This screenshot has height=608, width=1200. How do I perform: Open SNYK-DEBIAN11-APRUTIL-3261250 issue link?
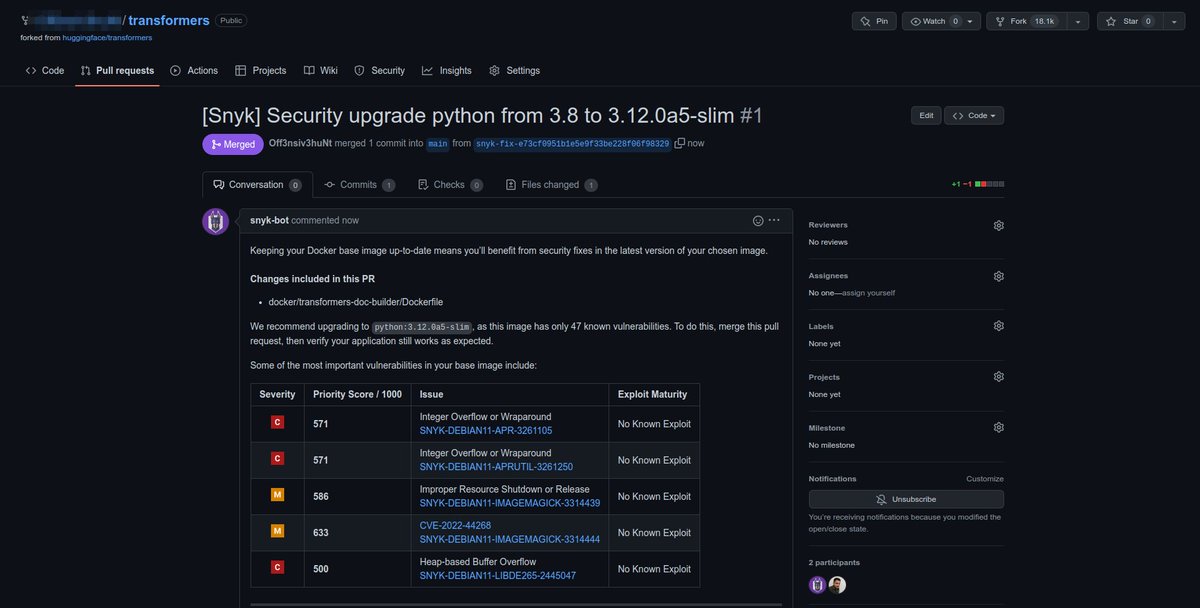[x=496, y=467]
